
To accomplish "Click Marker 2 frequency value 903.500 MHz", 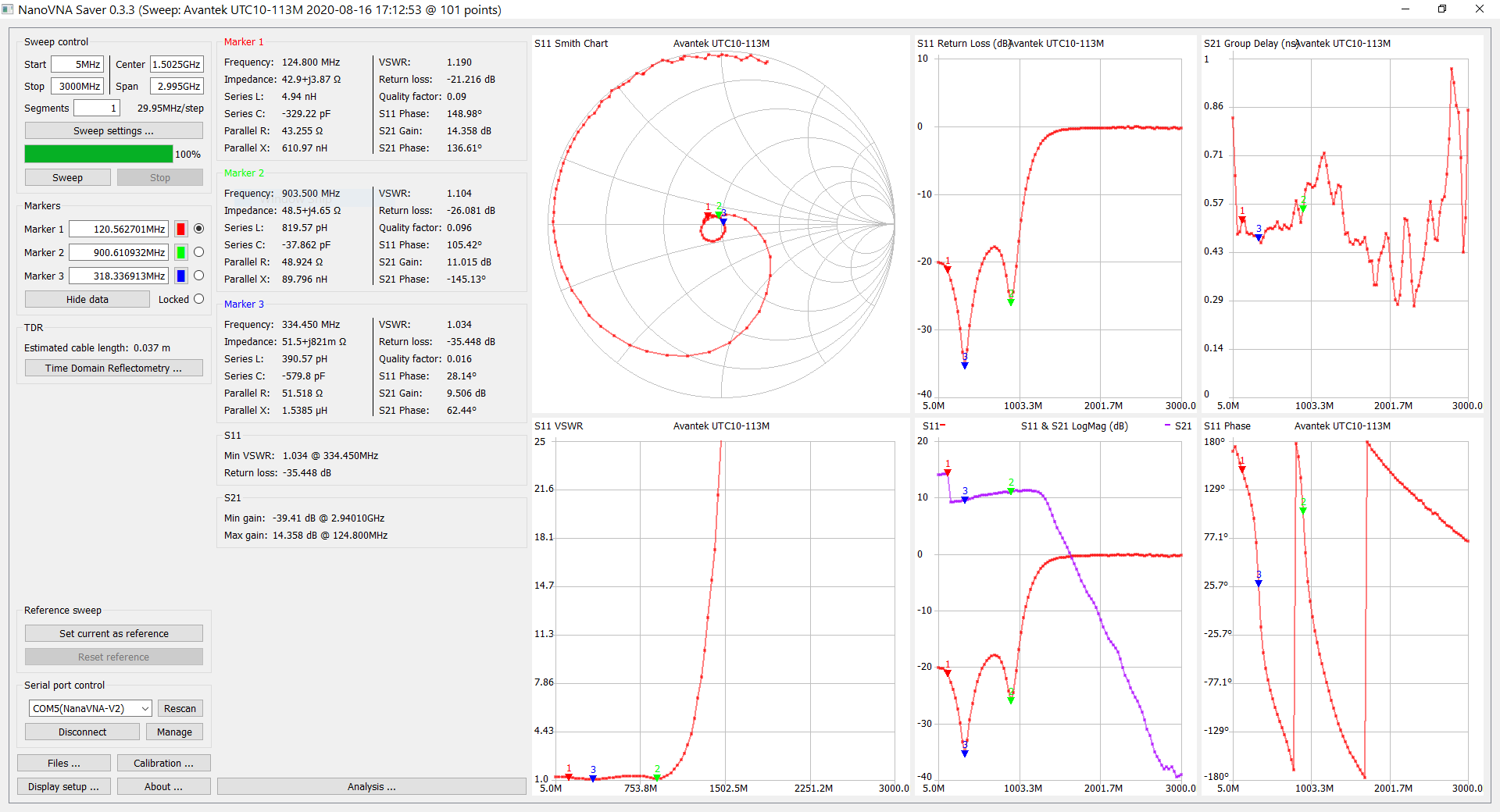I will (311, 193).
